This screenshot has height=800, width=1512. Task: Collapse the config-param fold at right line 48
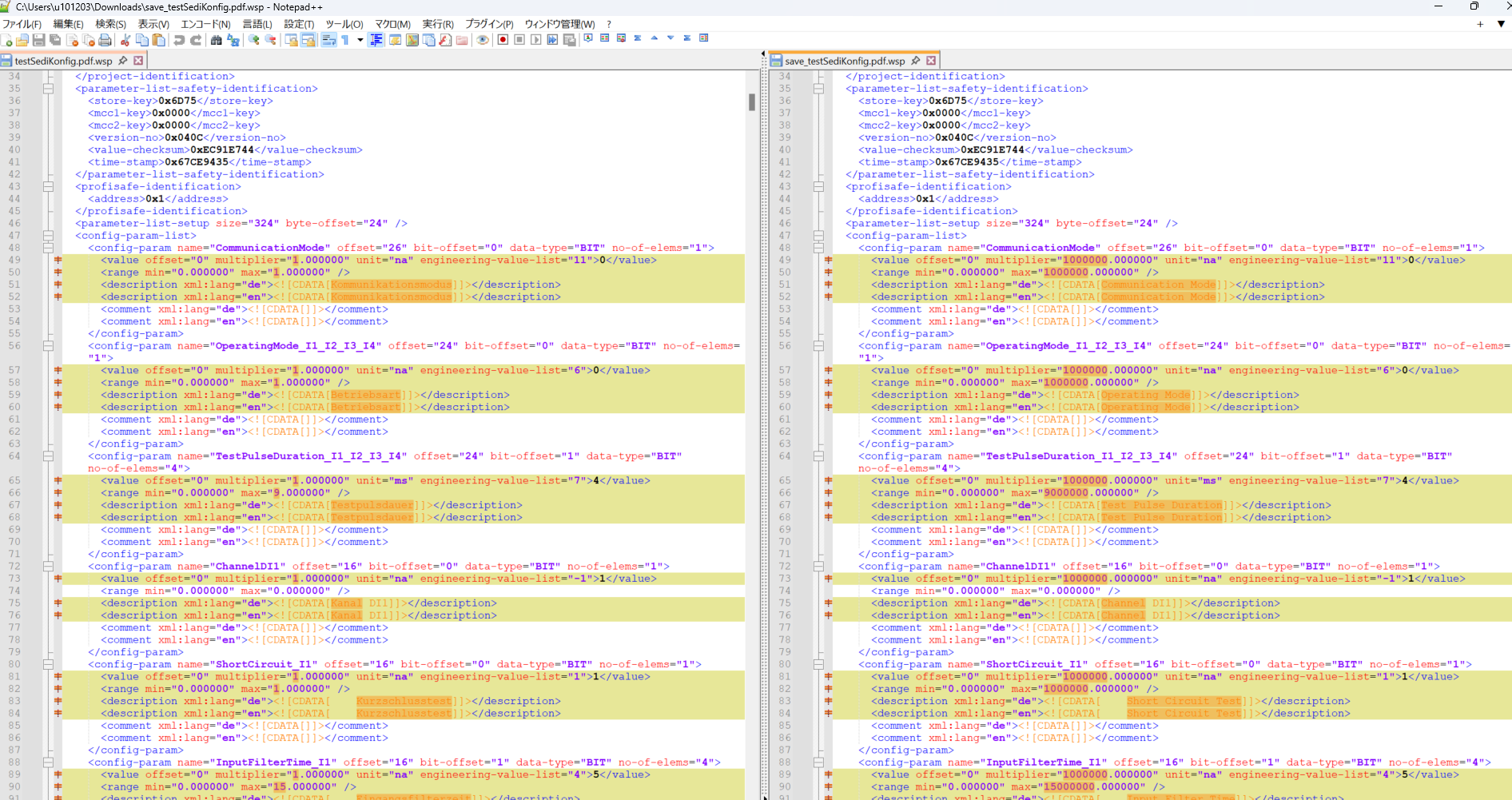(x=818, y=248)
